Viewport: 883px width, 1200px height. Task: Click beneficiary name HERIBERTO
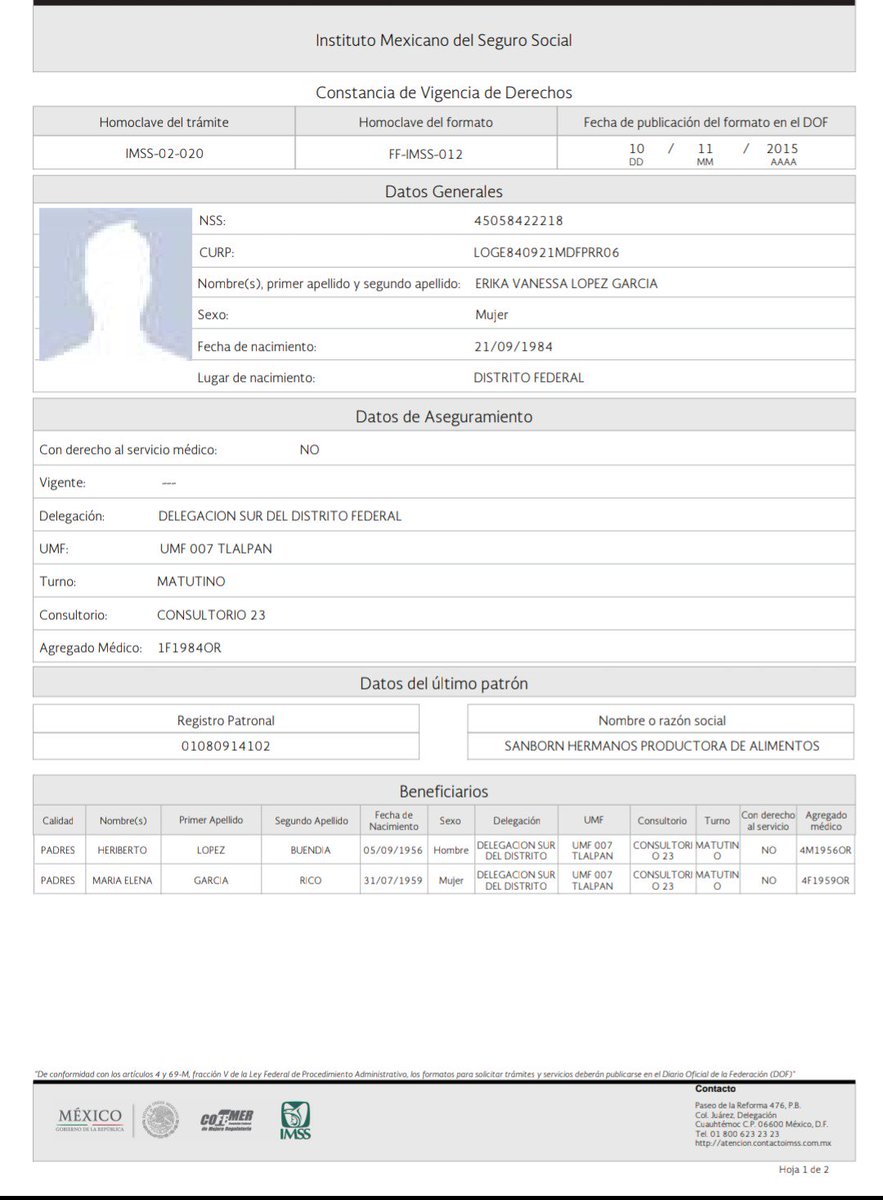tap(123, 850)
